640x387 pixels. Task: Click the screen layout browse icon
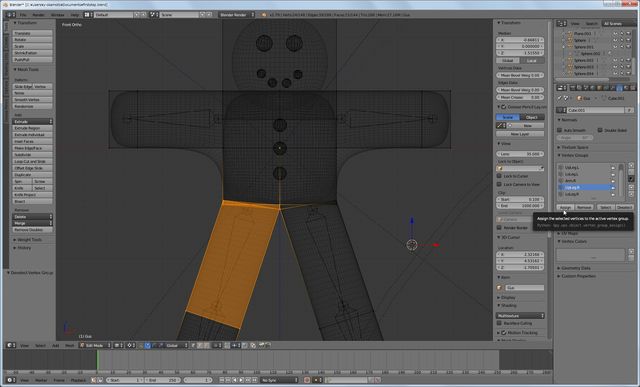89,15
